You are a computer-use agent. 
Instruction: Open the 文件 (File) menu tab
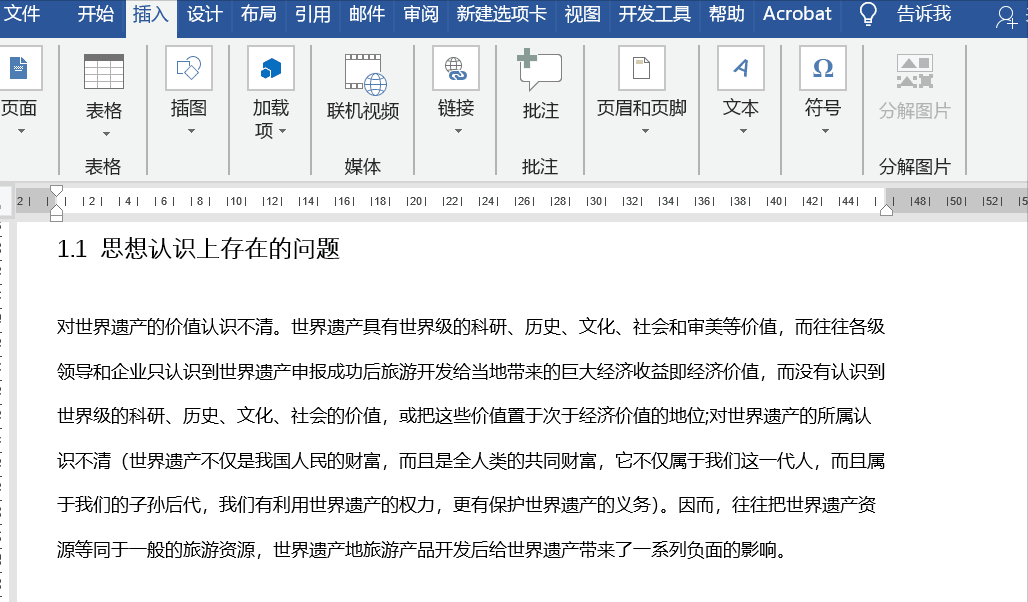[21, 14]
